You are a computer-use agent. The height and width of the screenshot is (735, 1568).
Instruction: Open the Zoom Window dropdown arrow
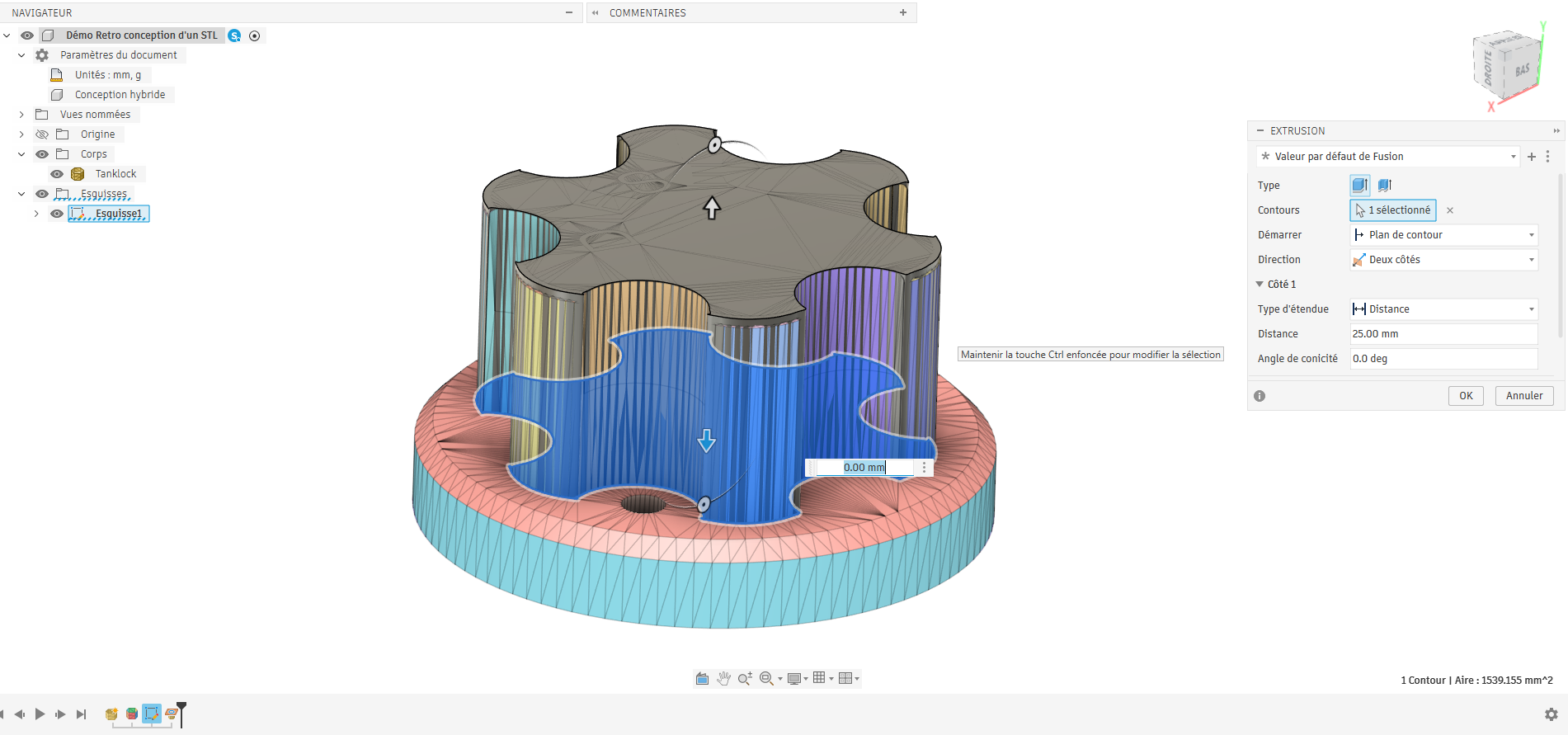tap(780, 680)
